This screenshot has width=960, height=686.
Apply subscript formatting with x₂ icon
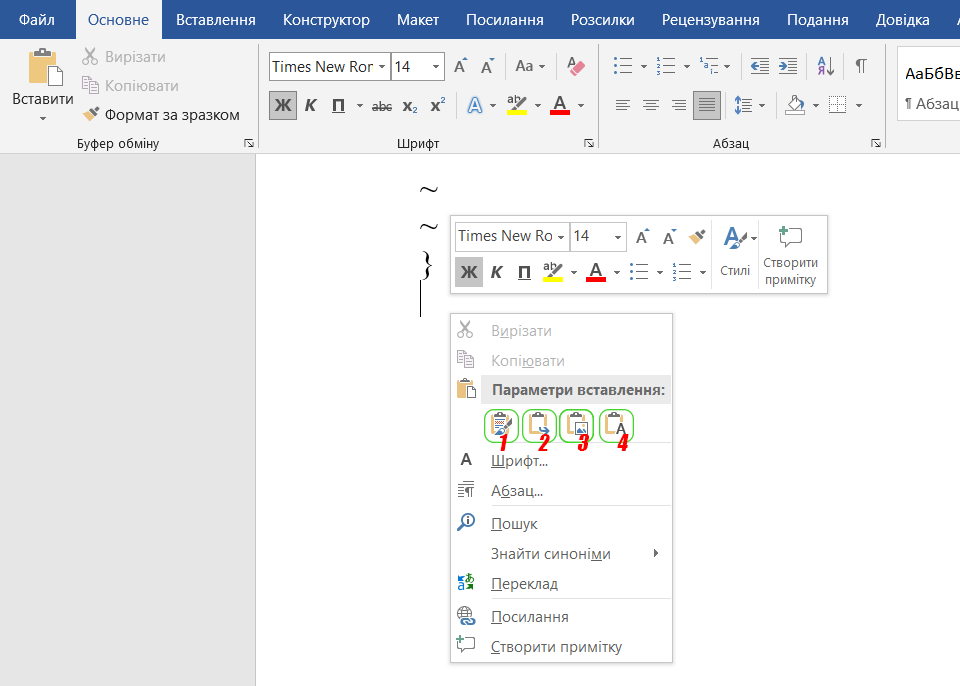[410, 105]
